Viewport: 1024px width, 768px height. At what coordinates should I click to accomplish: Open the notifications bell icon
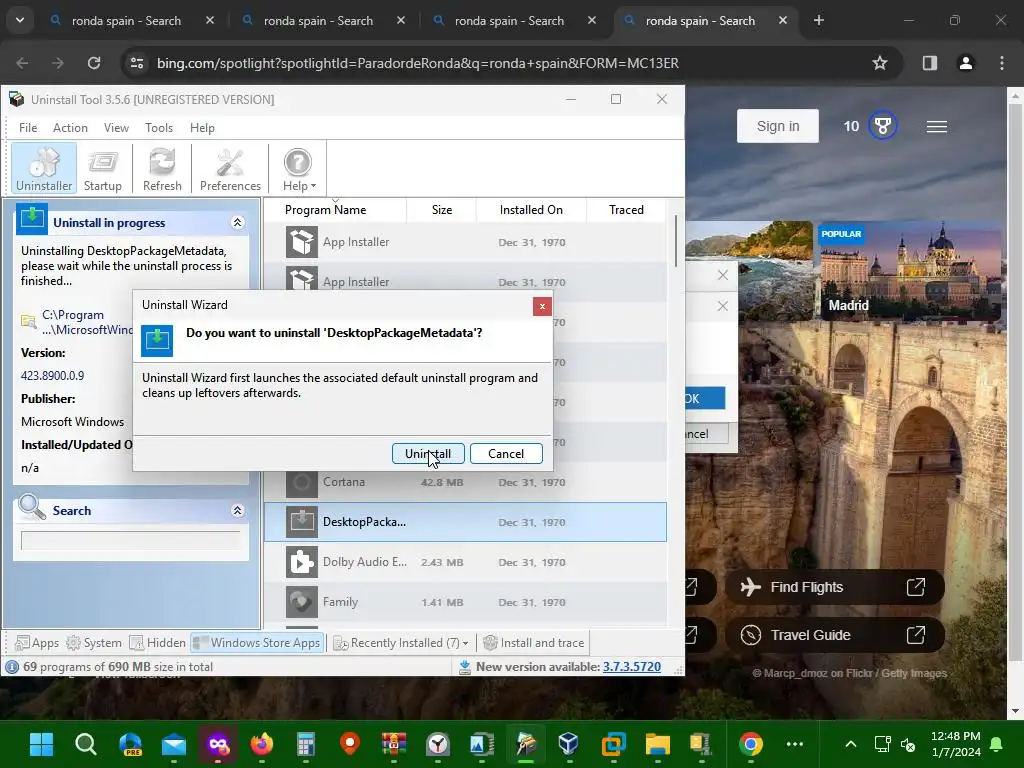pos(997,744)
